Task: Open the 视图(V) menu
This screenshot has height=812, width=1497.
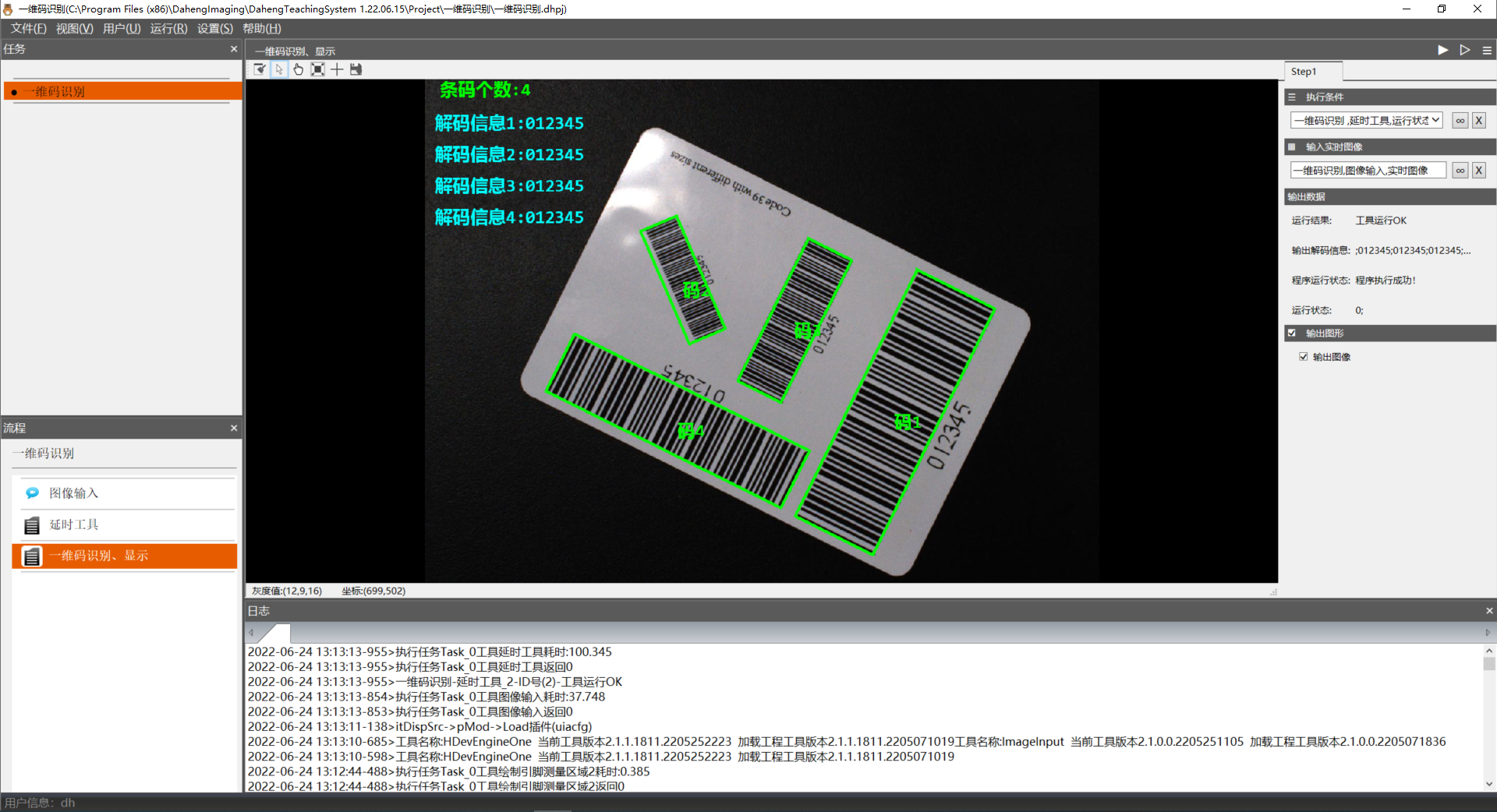Action: tap(75, 29)
